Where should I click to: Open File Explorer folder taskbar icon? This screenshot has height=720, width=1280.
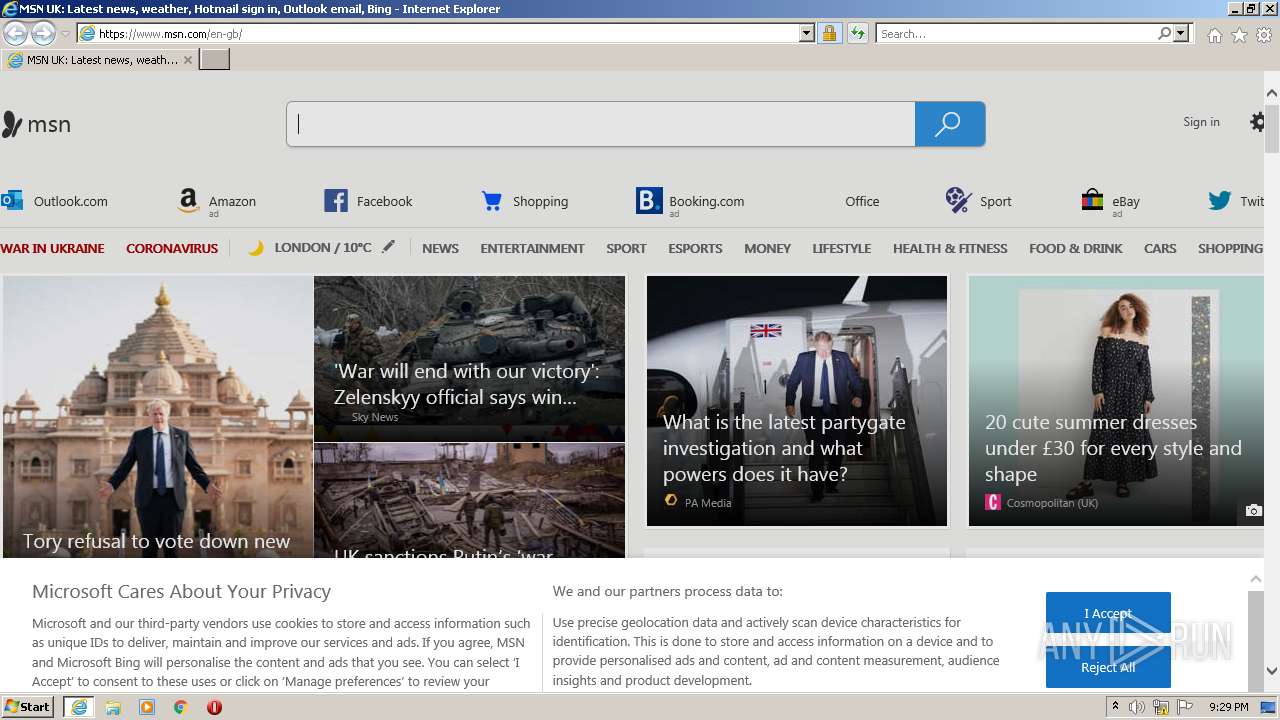tap(113, 707)
